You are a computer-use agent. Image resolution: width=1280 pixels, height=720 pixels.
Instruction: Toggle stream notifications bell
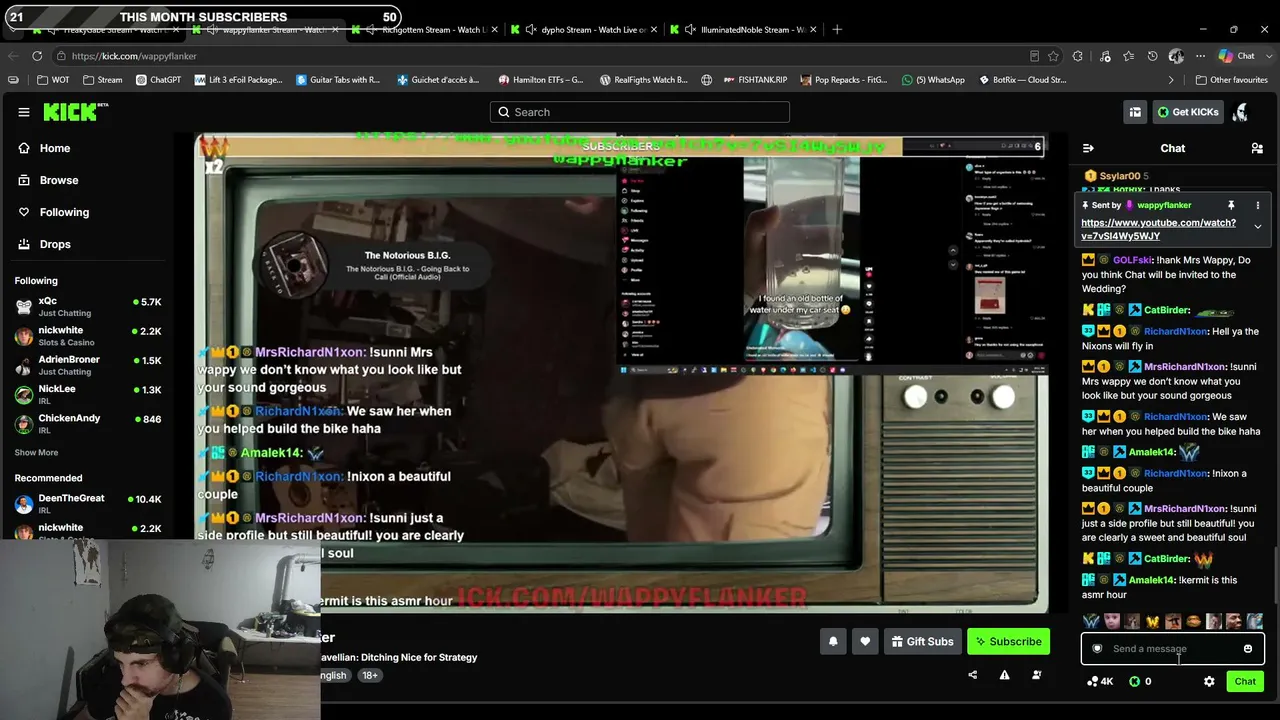(833, 642)
